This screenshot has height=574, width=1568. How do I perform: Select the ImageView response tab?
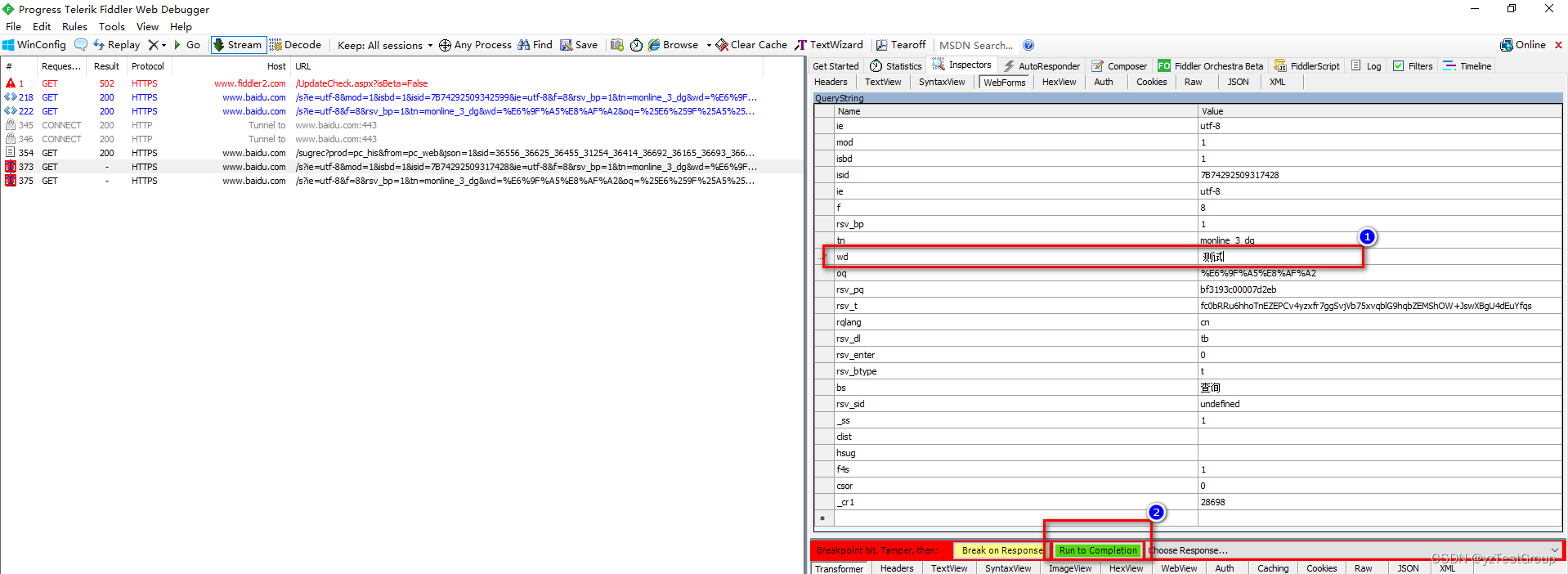1070,568
